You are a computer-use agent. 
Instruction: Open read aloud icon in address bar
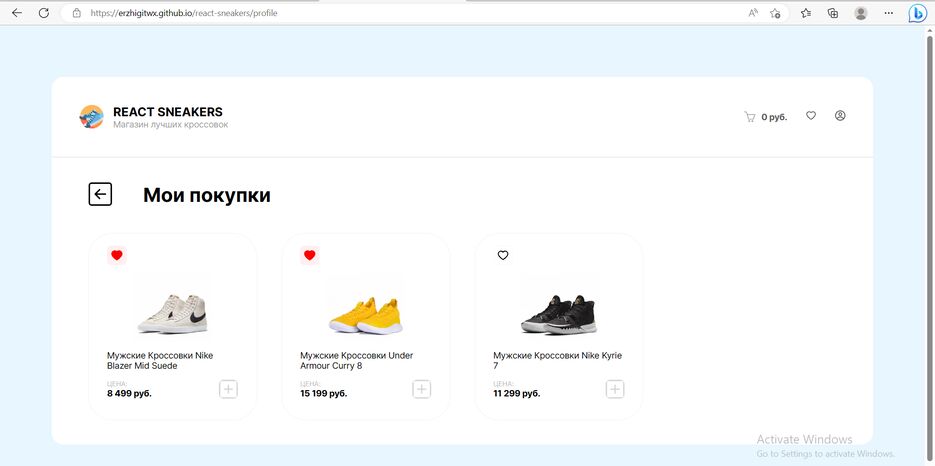point(753,13)
